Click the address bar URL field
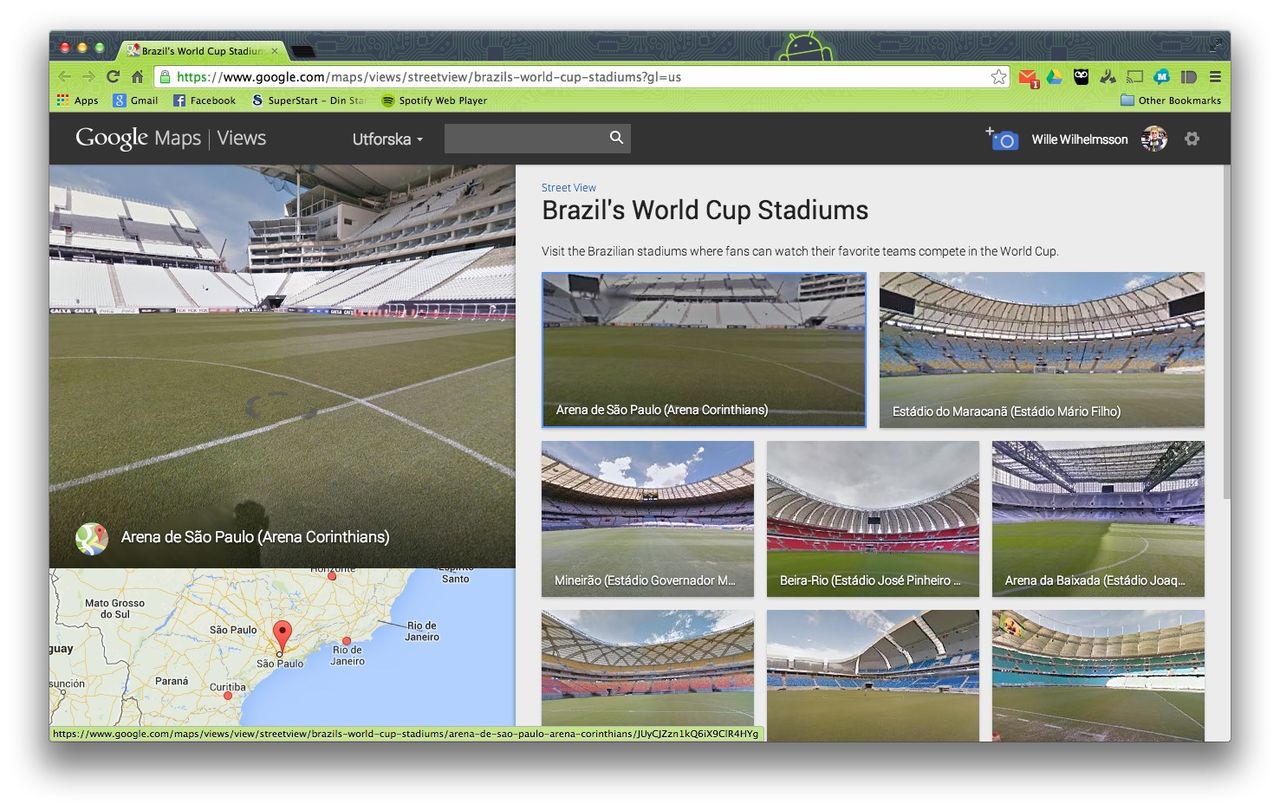 (580, 77)
